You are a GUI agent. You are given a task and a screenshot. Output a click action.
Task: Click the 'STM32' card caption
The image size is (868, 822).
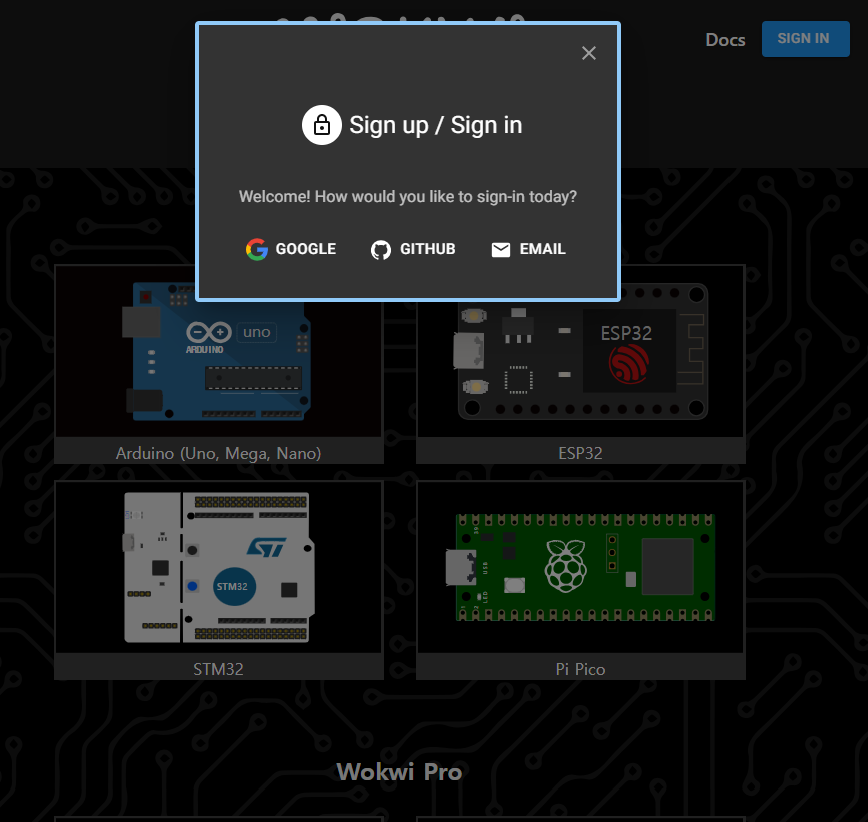(x=218, y=669)
